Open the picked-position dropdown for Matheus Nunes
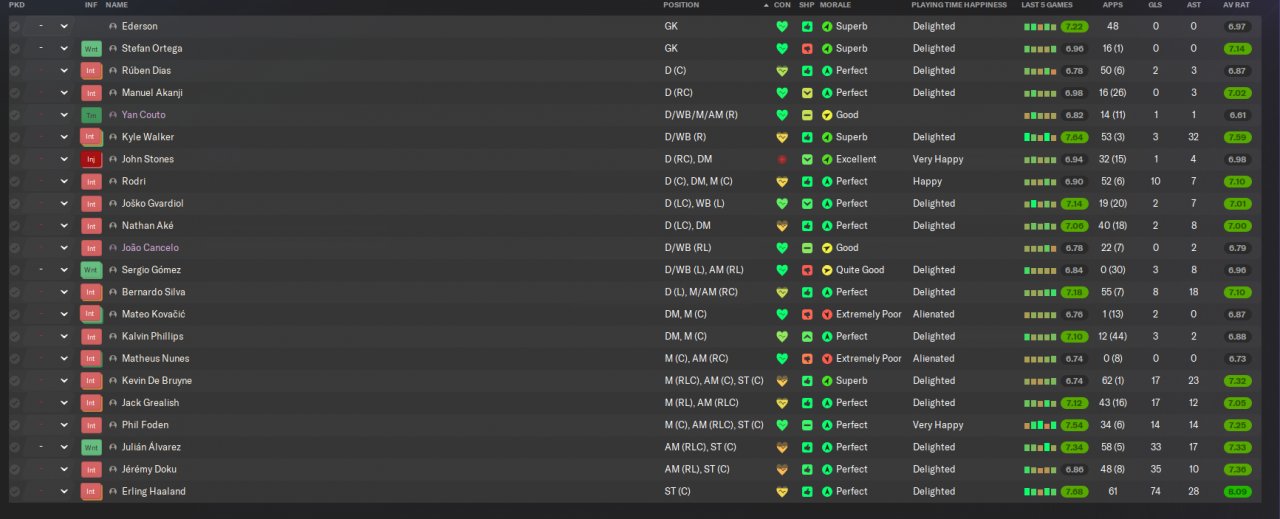The height and width of the screenshot is (519, 1280). pos(64,358)
